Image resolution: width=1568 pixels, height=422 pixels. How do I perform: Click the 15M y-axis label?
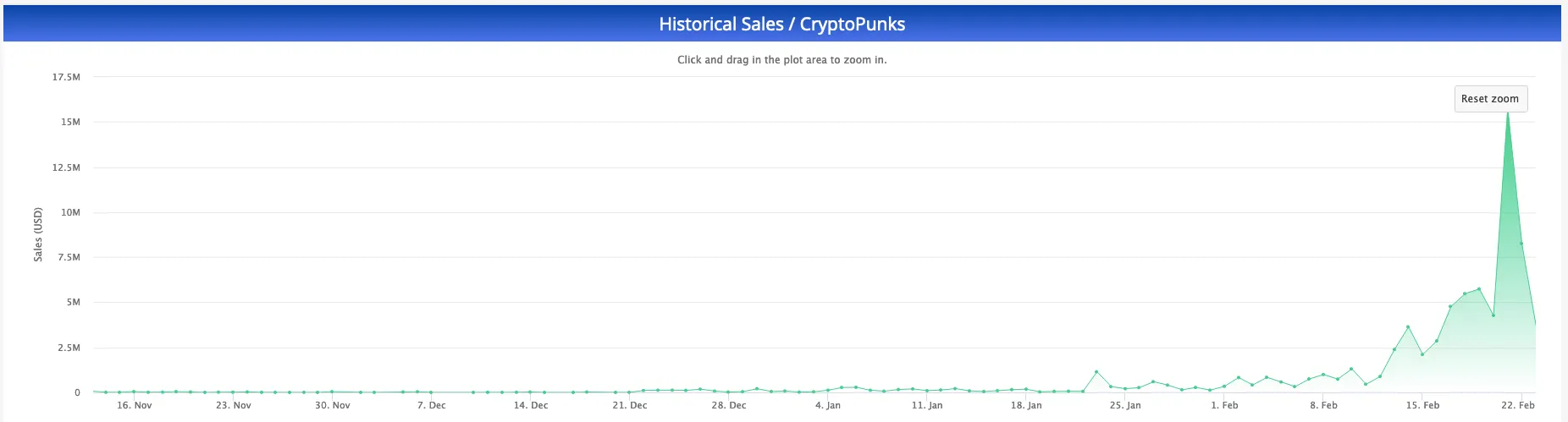(70, 123)
